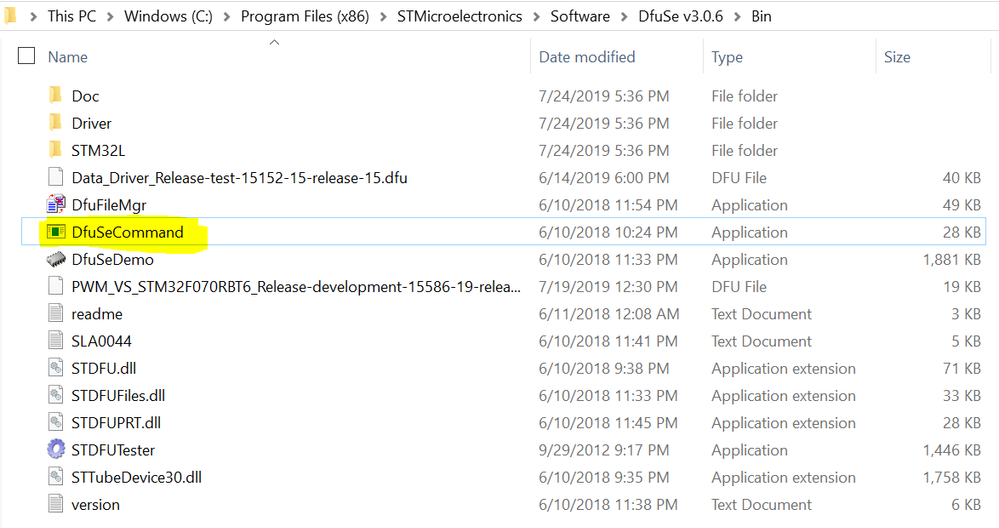
Task: Expand the breadcrumb chevron after STMicroelectronics
Action: [x=536, y=17]
